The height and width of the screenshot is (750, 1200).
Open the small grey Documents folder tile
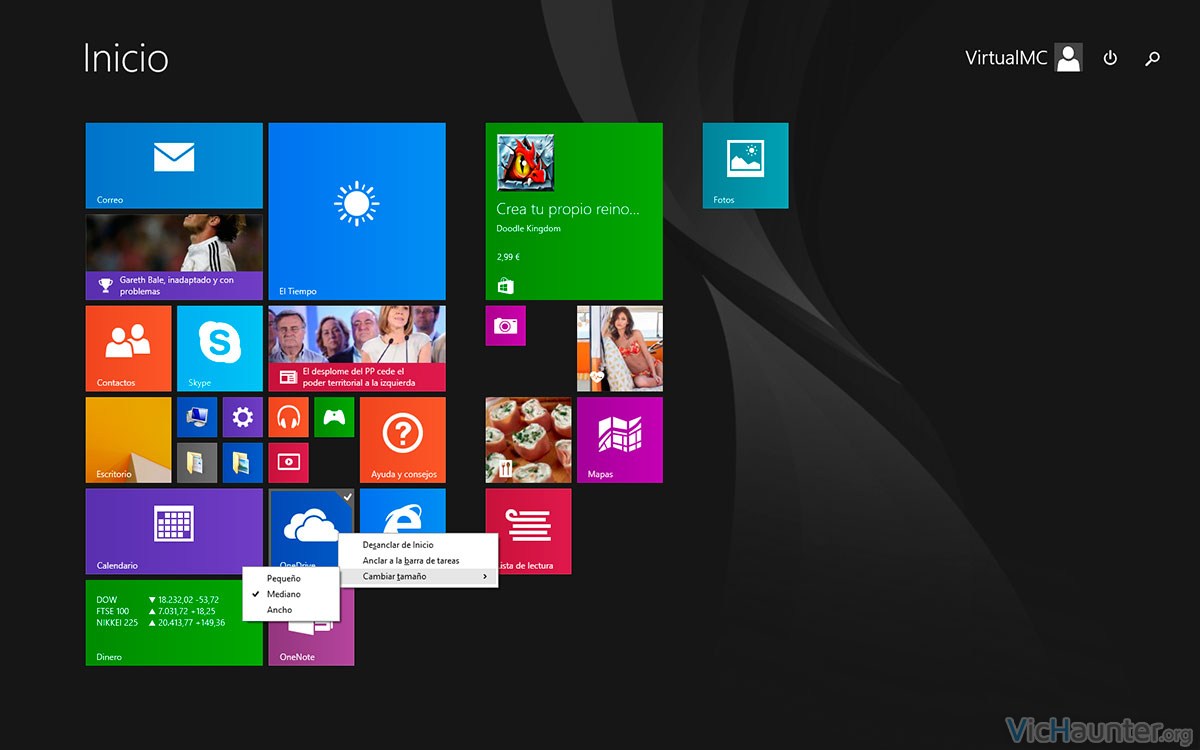[197, 463]
